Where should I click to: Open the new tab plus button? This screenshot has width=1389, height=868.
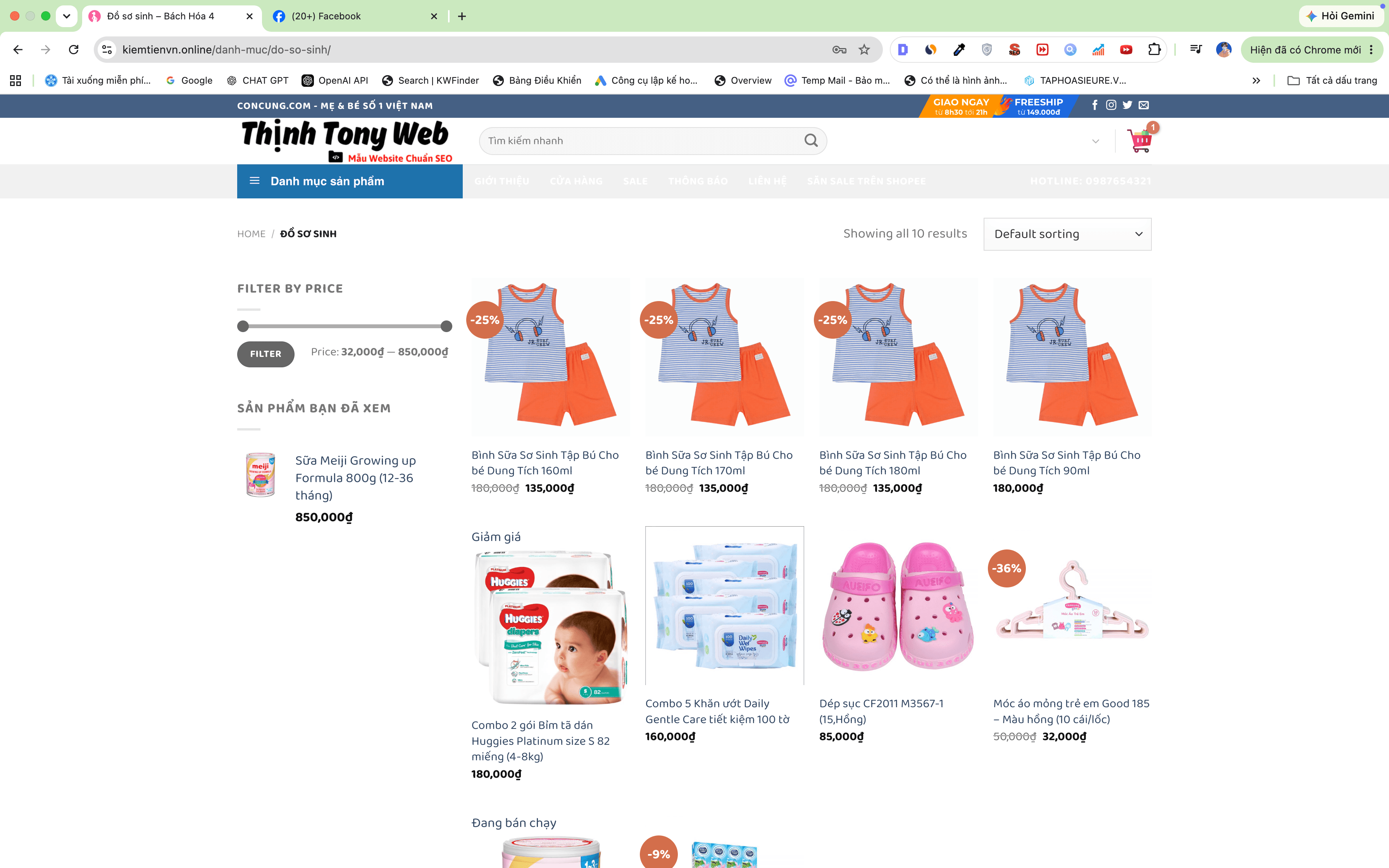pos(462,16)
